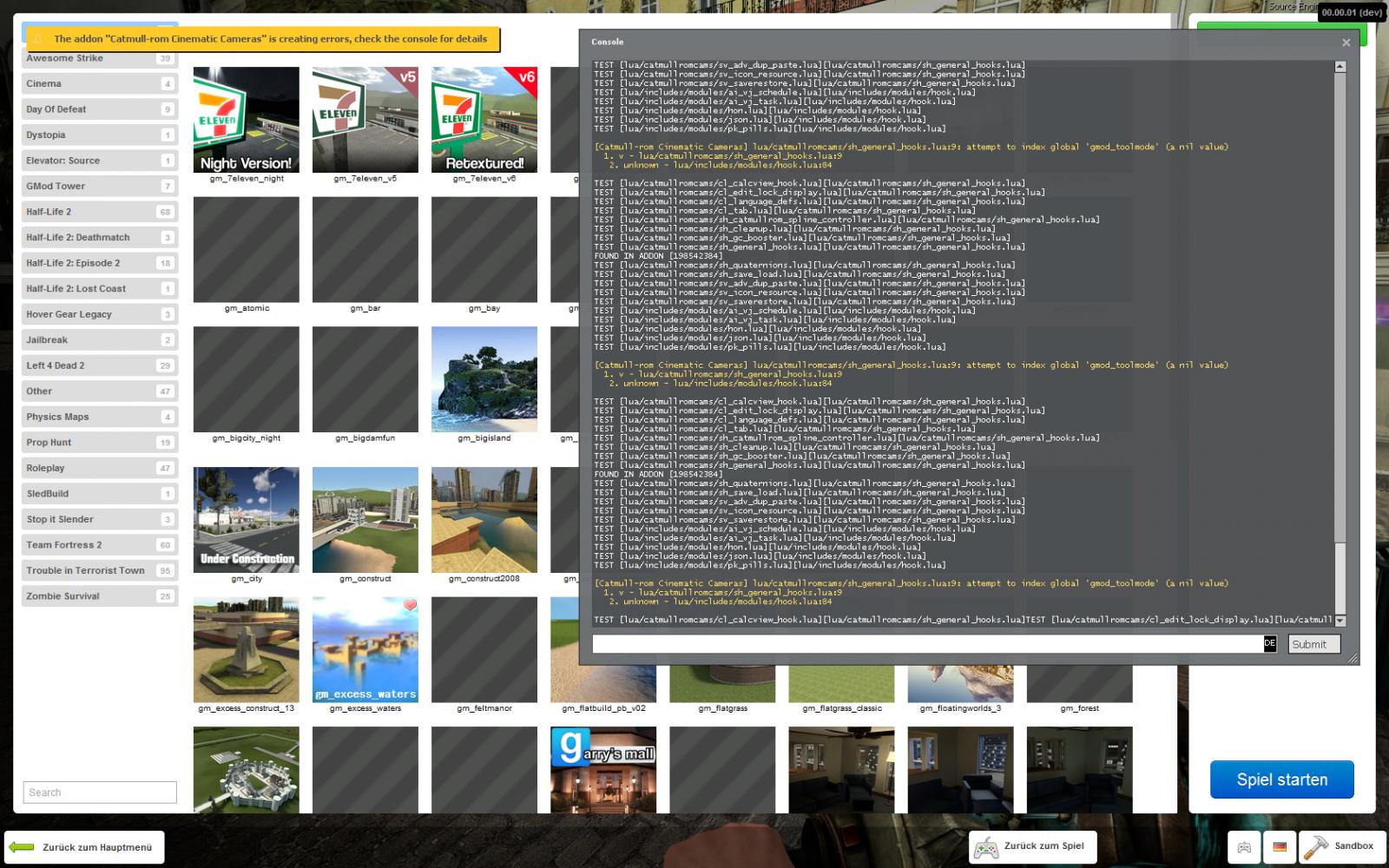The image size is (1389, 868).
Task: Click the green arrow Zurück zum Hauptmenü button
Action: pyautogui.click(x=84, y=847)
